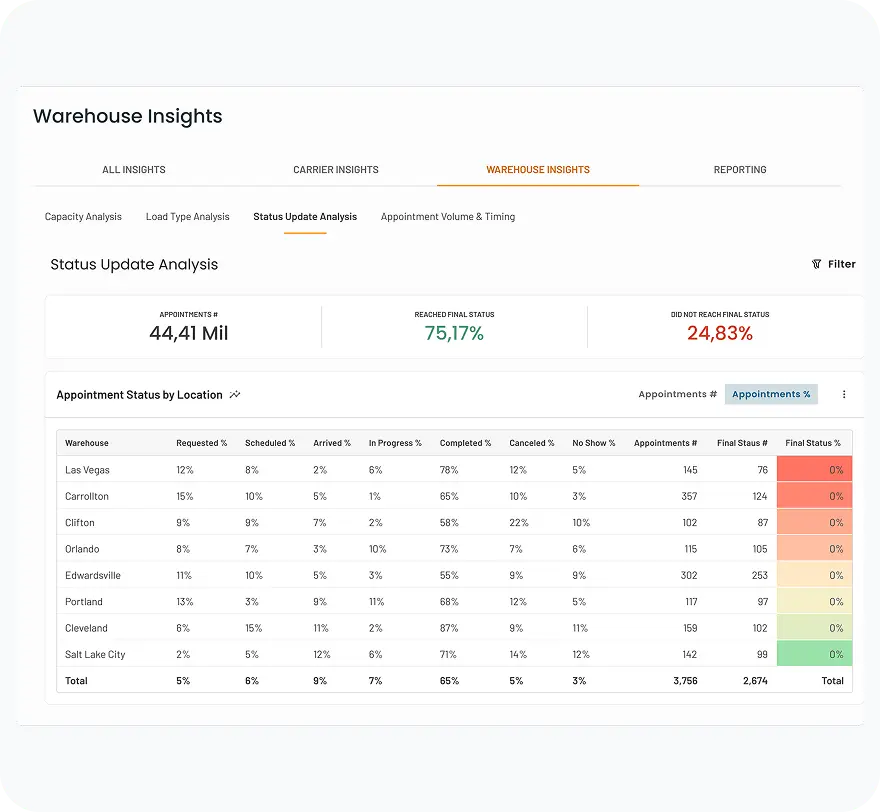Click the trend chart icon beside Appointment Status by Location
The height and width of the screenshot is (812, 880).
click(x=235, y=395)
